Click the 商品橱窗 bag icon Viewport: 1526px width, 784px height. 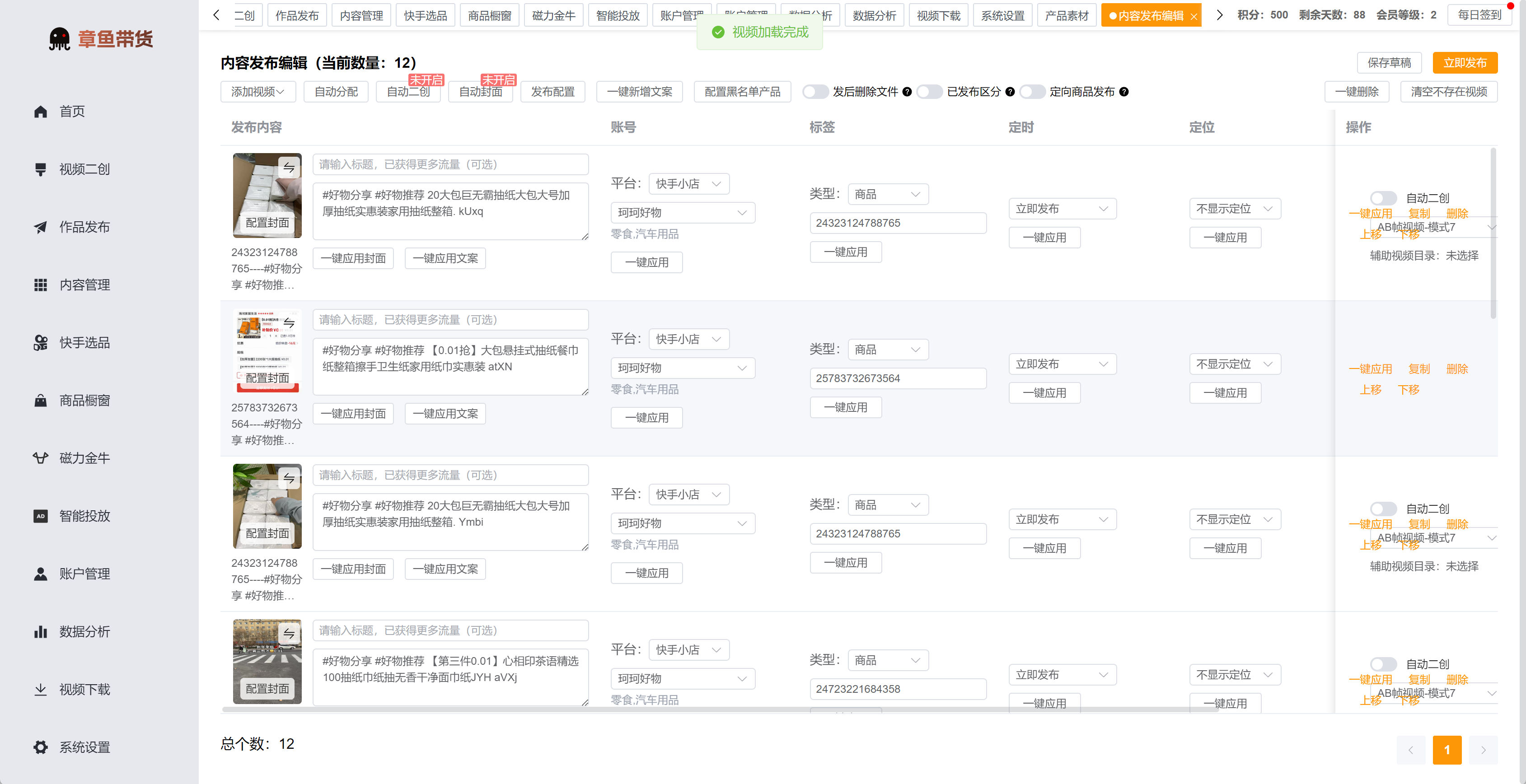pos(40,401)
